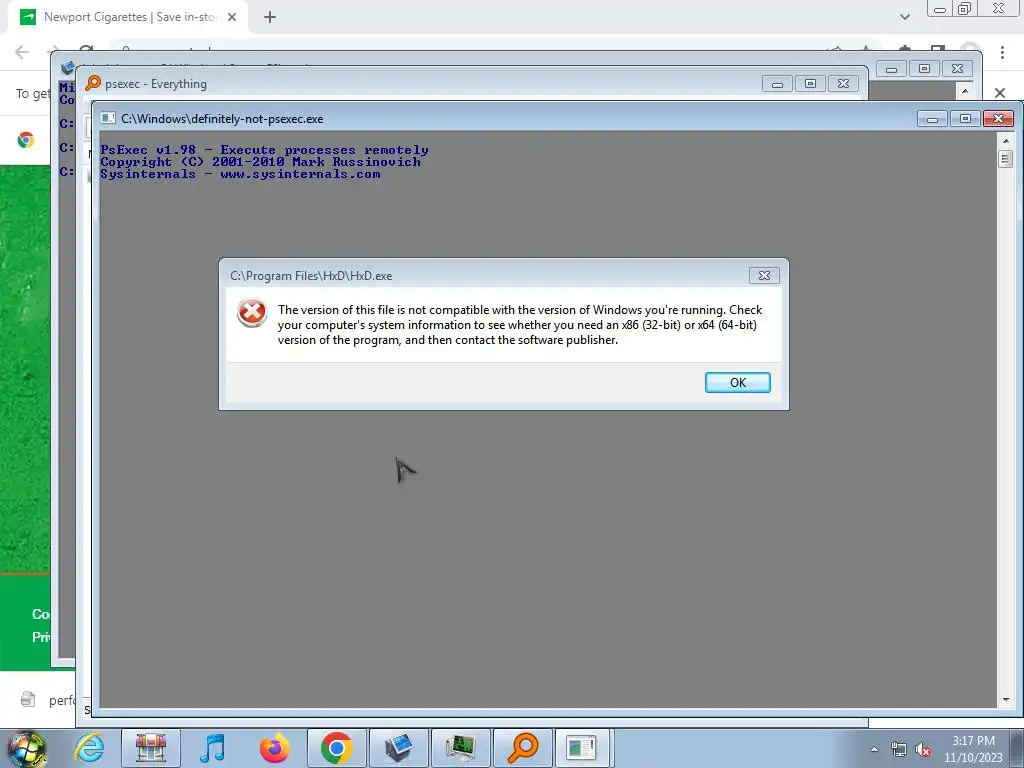The width and height of the screenshot is (1024, 768).
Task: Click the console scrollbar down arrow
Action: (1006, 700)
